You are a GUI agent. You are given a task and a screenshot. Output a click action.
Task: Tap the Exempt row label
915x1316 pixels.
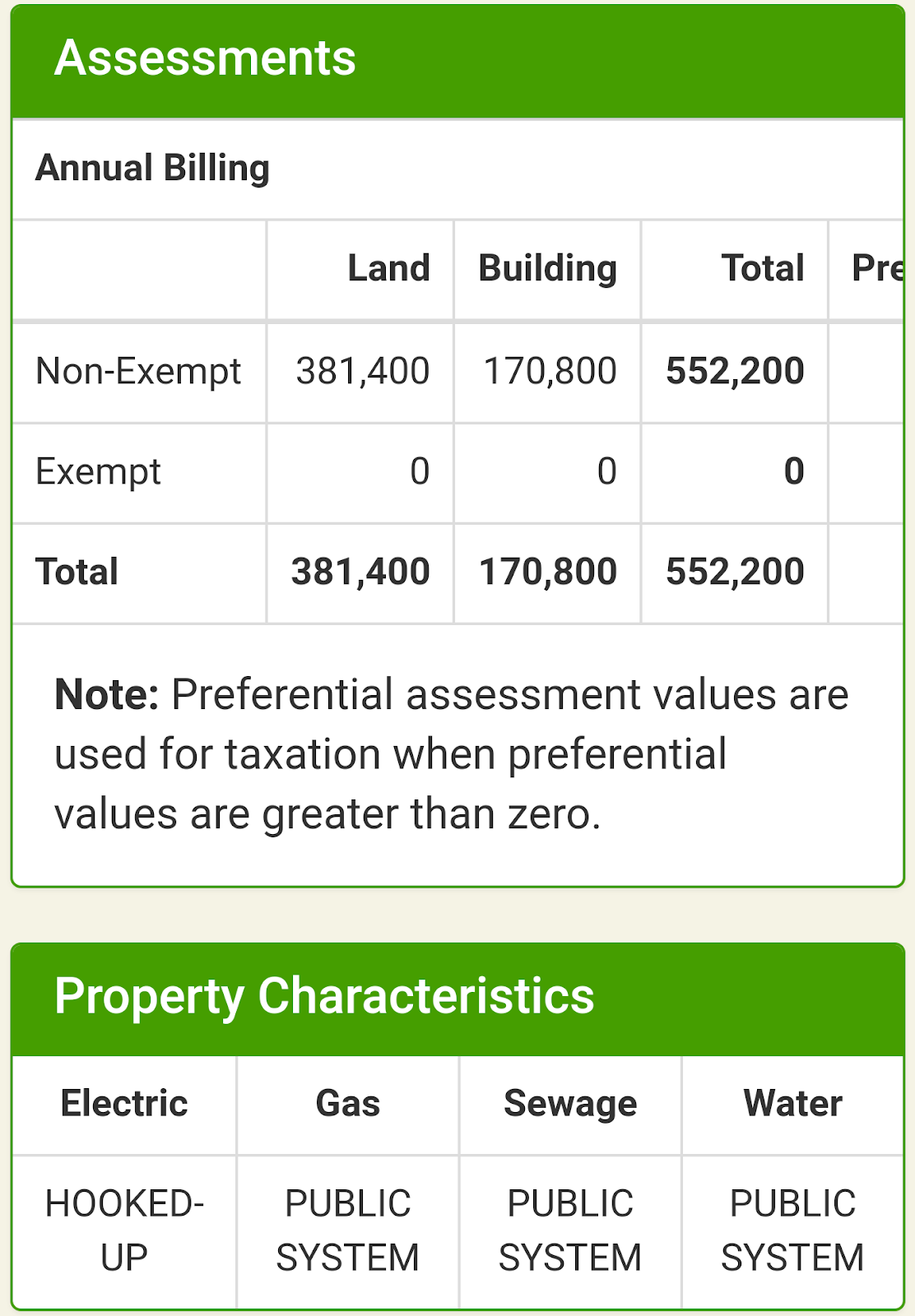[x=98, y=472]
